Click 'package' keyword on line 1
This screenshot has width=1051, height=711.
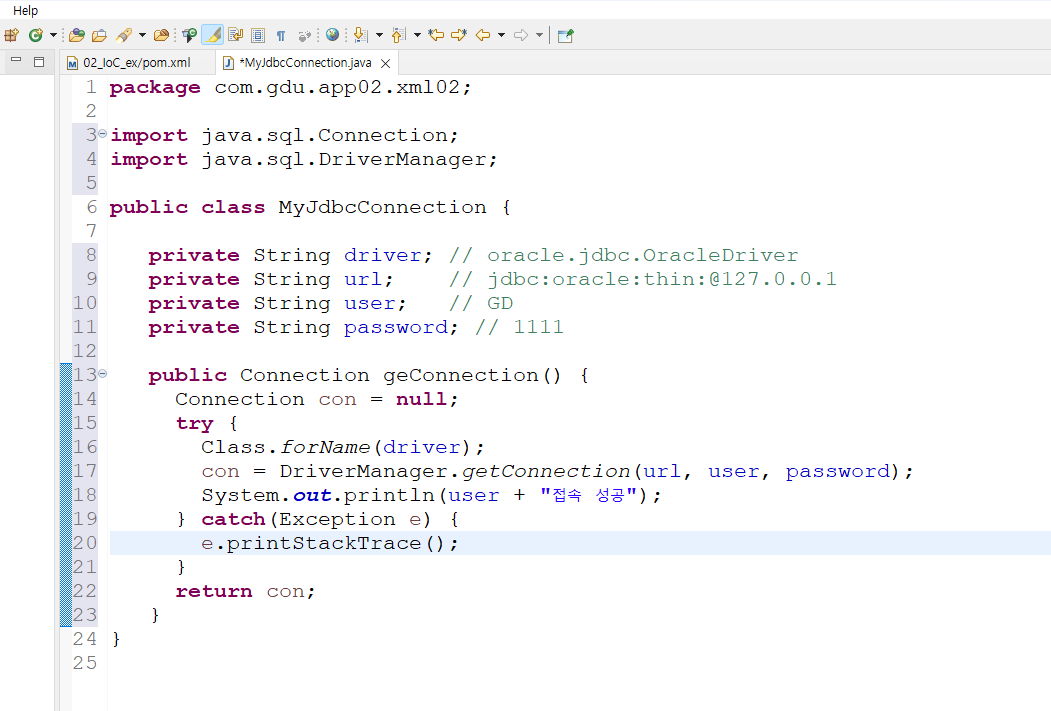pyautogui.click(x=155, y=88)
